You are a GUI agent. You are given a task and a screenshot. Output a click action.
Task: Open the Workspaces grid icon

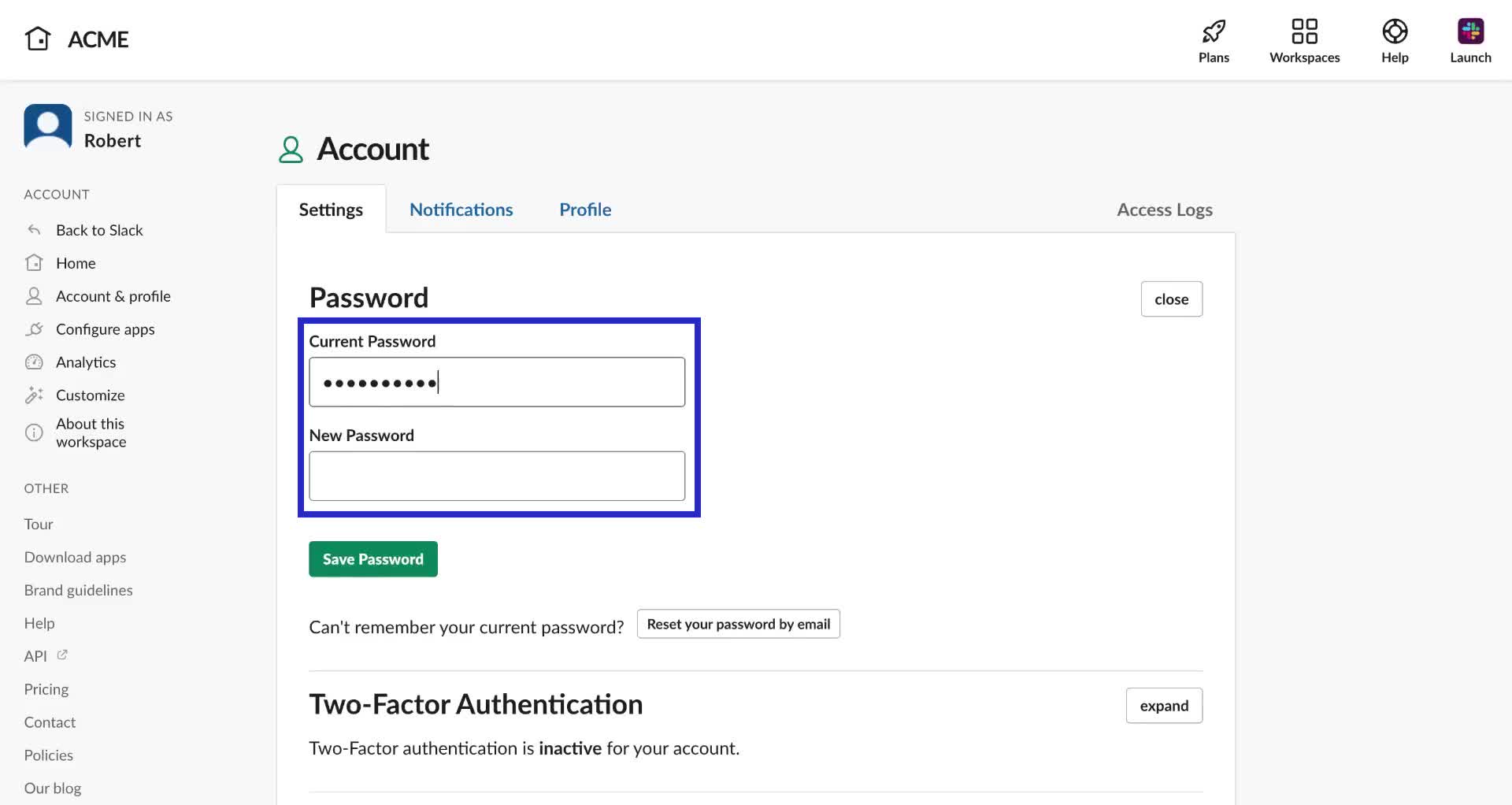click(1304, 33)
